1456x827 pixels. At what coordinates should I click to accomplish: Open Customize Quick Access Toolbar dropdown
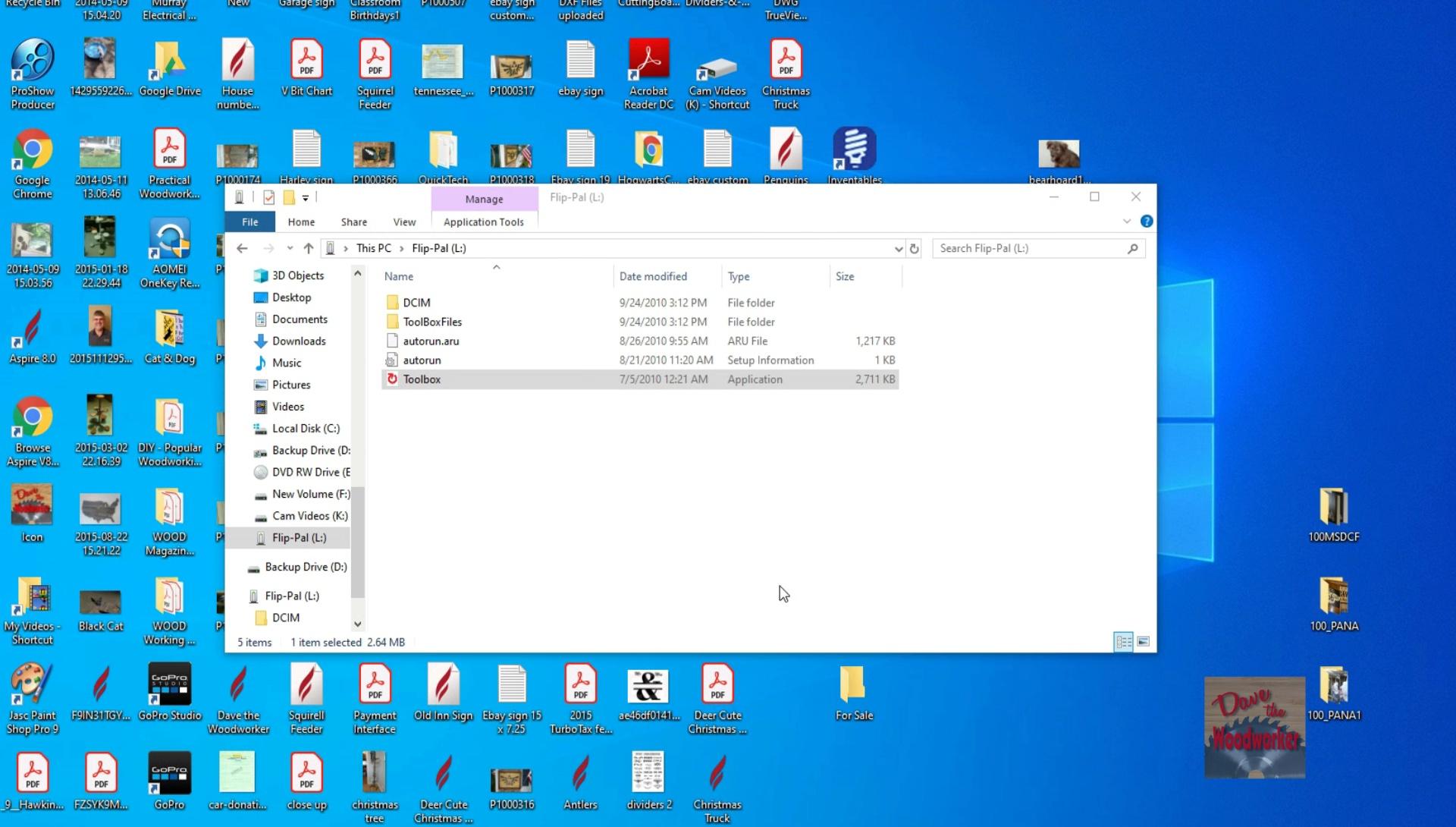[x=306, y=198]
